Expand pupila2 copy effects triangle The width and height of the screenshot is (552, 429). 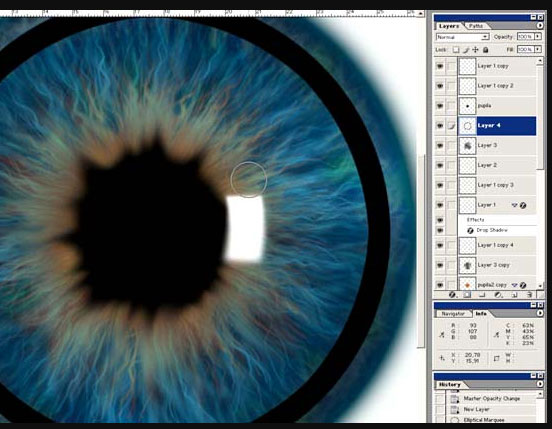tap(514, 285)
